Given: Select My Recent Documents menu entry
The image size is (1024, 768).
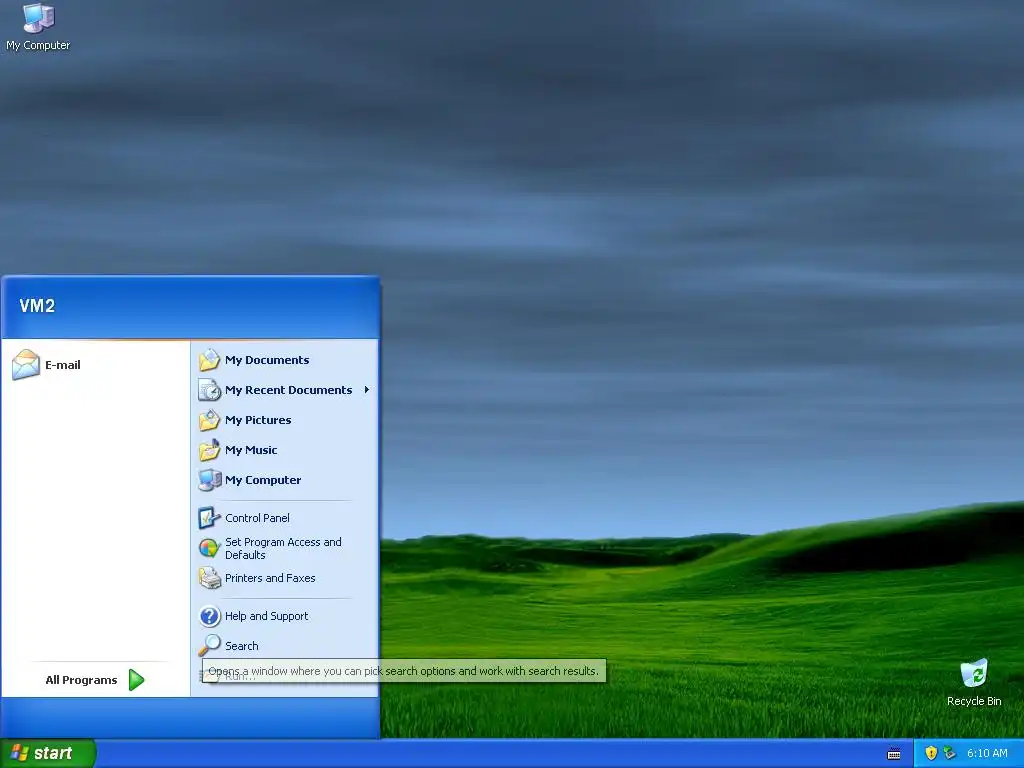Looking at the screenshot, I should (x=285, y=390).
